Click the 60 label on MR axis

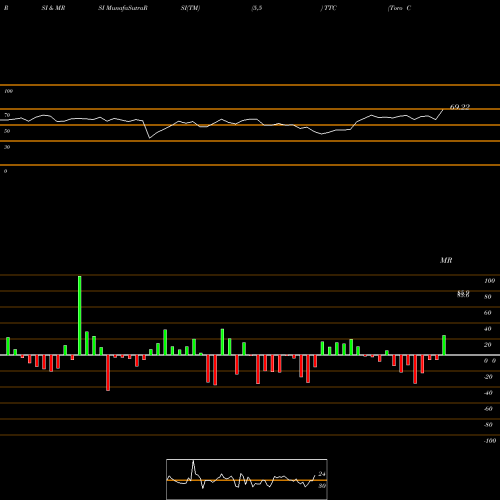(488, 313)
